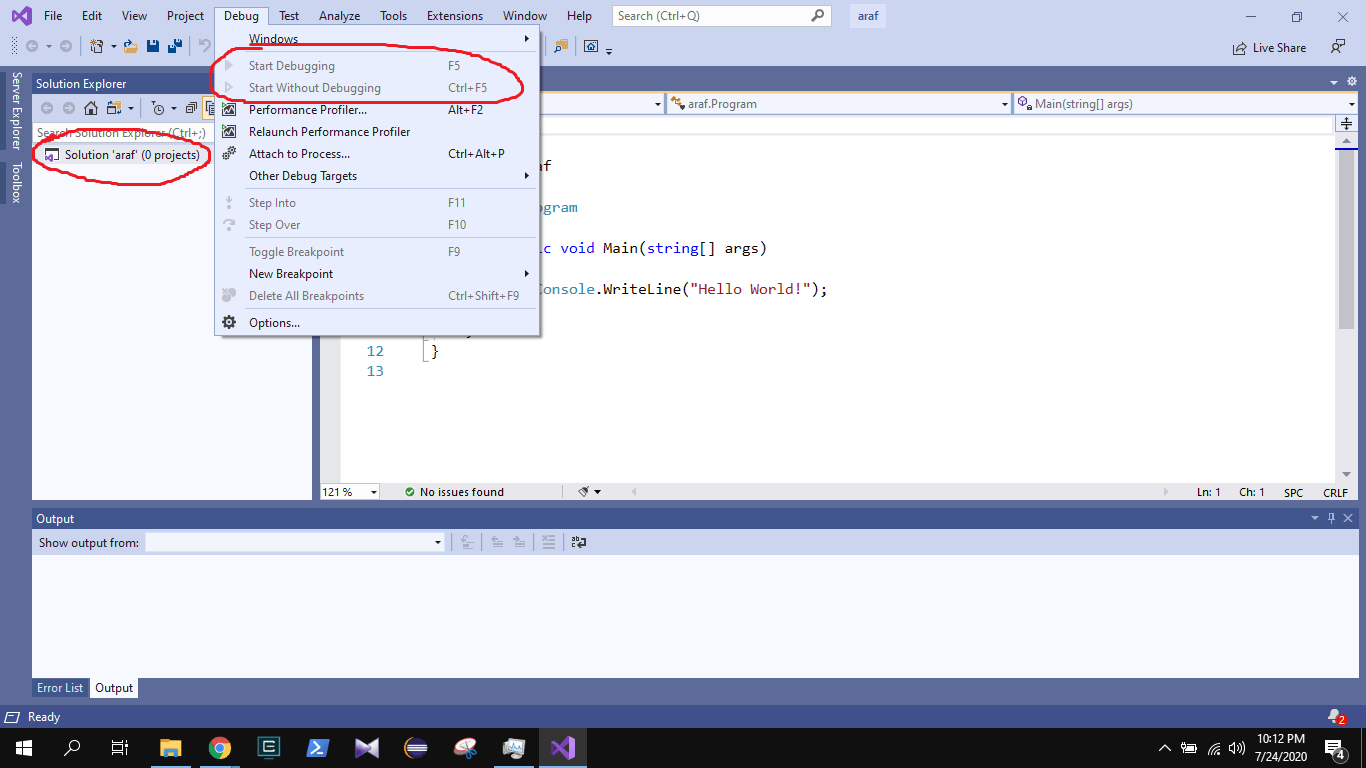Click the Switch Views icon in Solution Explorer
This screenshot has width=1366, height=768.
coord(114,108)
